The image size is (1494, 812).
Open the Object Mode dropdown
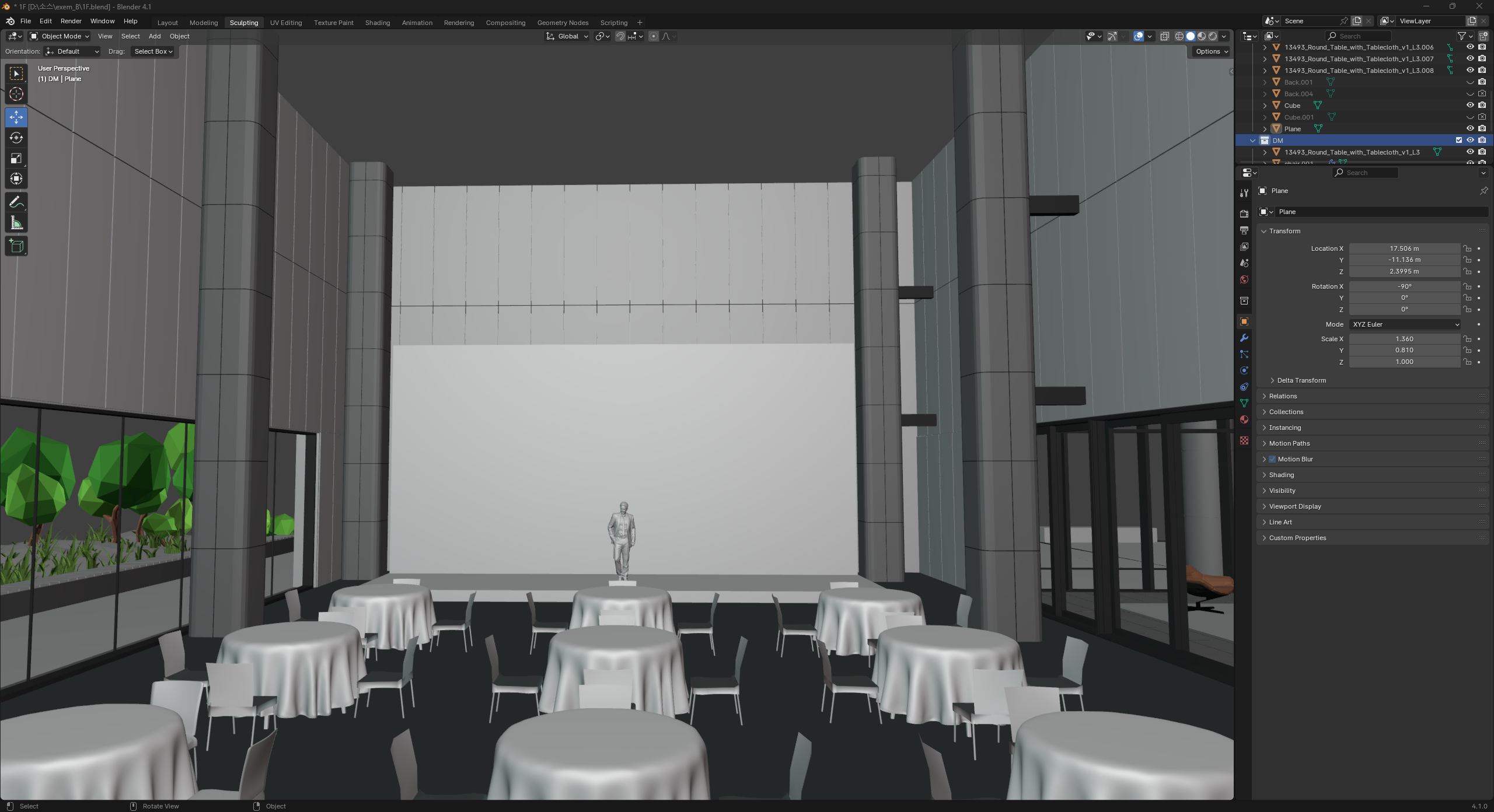click(60, 36)
